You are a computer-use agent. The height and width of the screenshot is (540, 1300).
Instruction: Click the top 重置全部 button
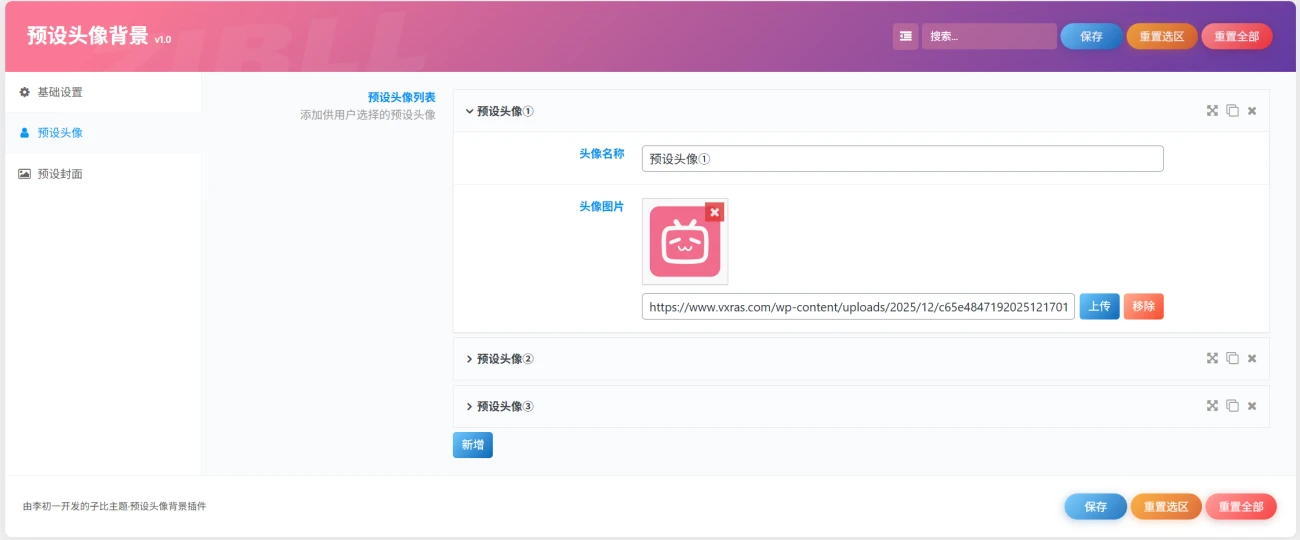point(1237,36)
